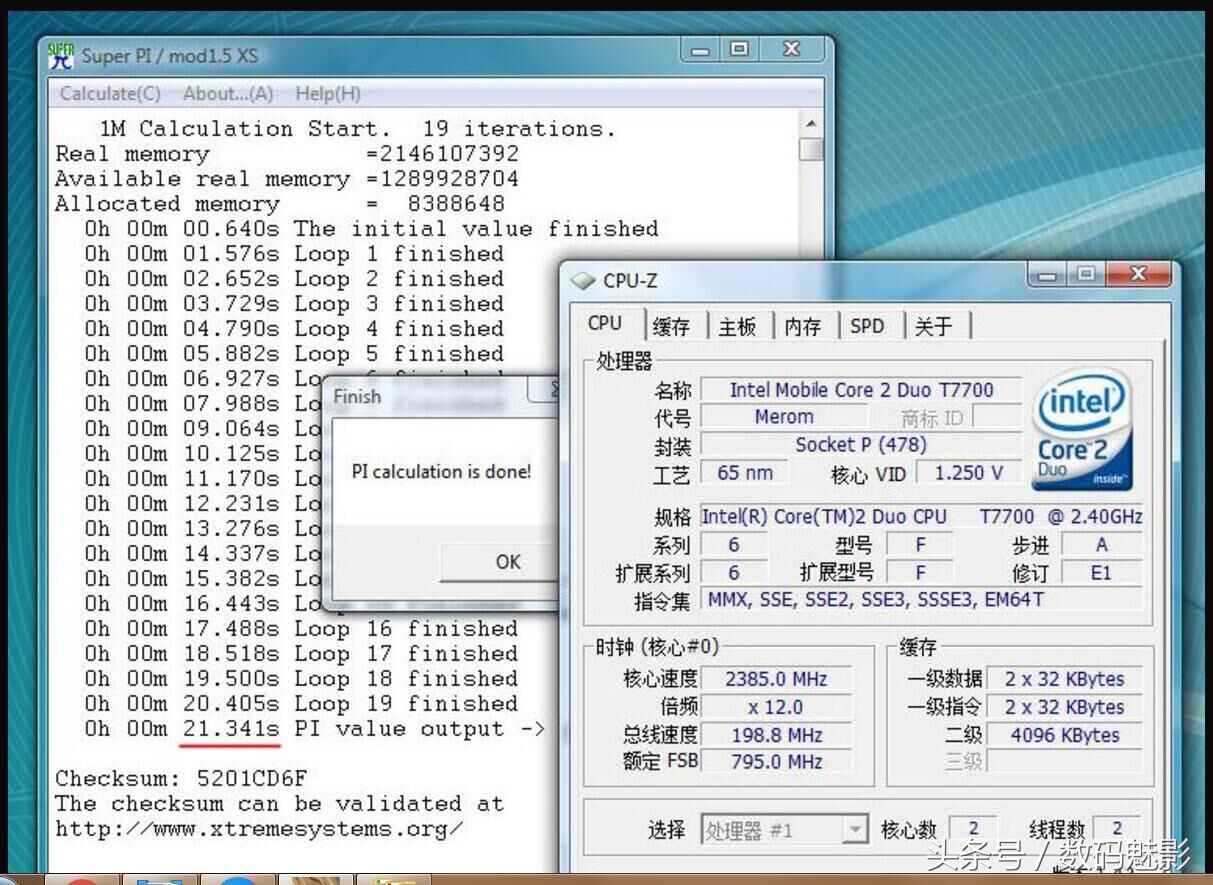This screenshot has width=1213, height=885.
Task: Click the scroll up arrow in Super PI window
Action: tap(812, 124)
